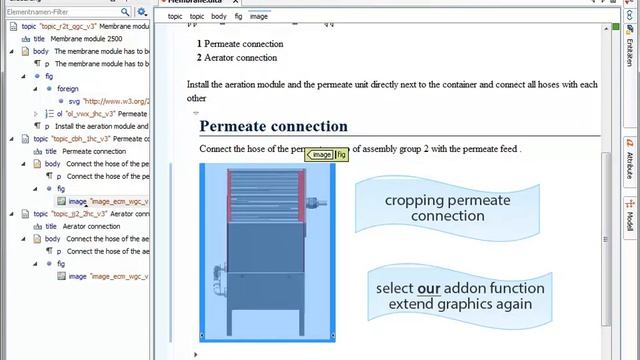Select image in the breadcrumb bar
640x360 pixels.
[259, 16]
